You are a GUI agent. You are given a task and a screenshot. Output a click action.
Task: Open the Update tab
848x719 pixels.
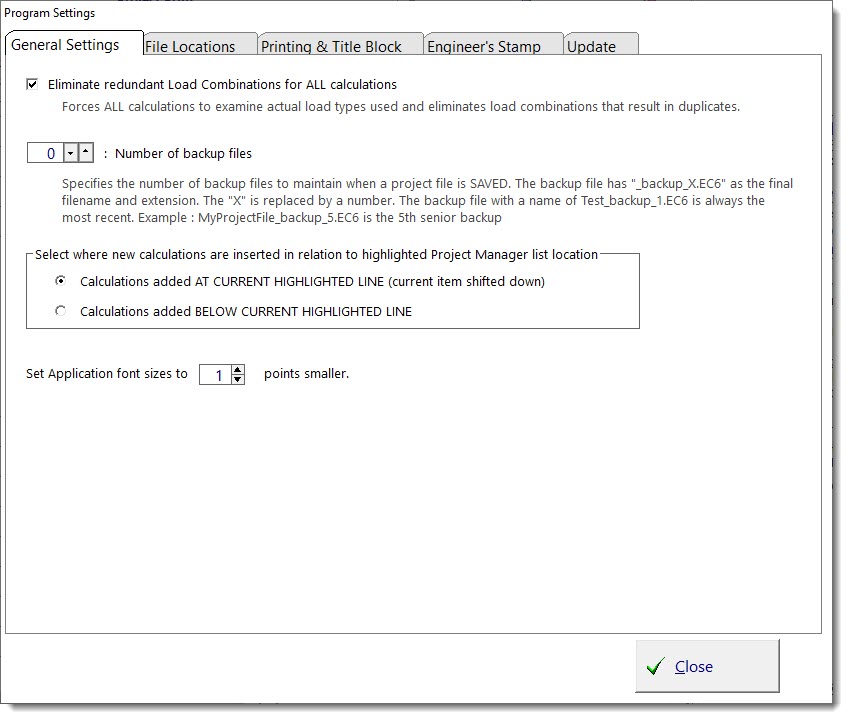pos(591,46)
